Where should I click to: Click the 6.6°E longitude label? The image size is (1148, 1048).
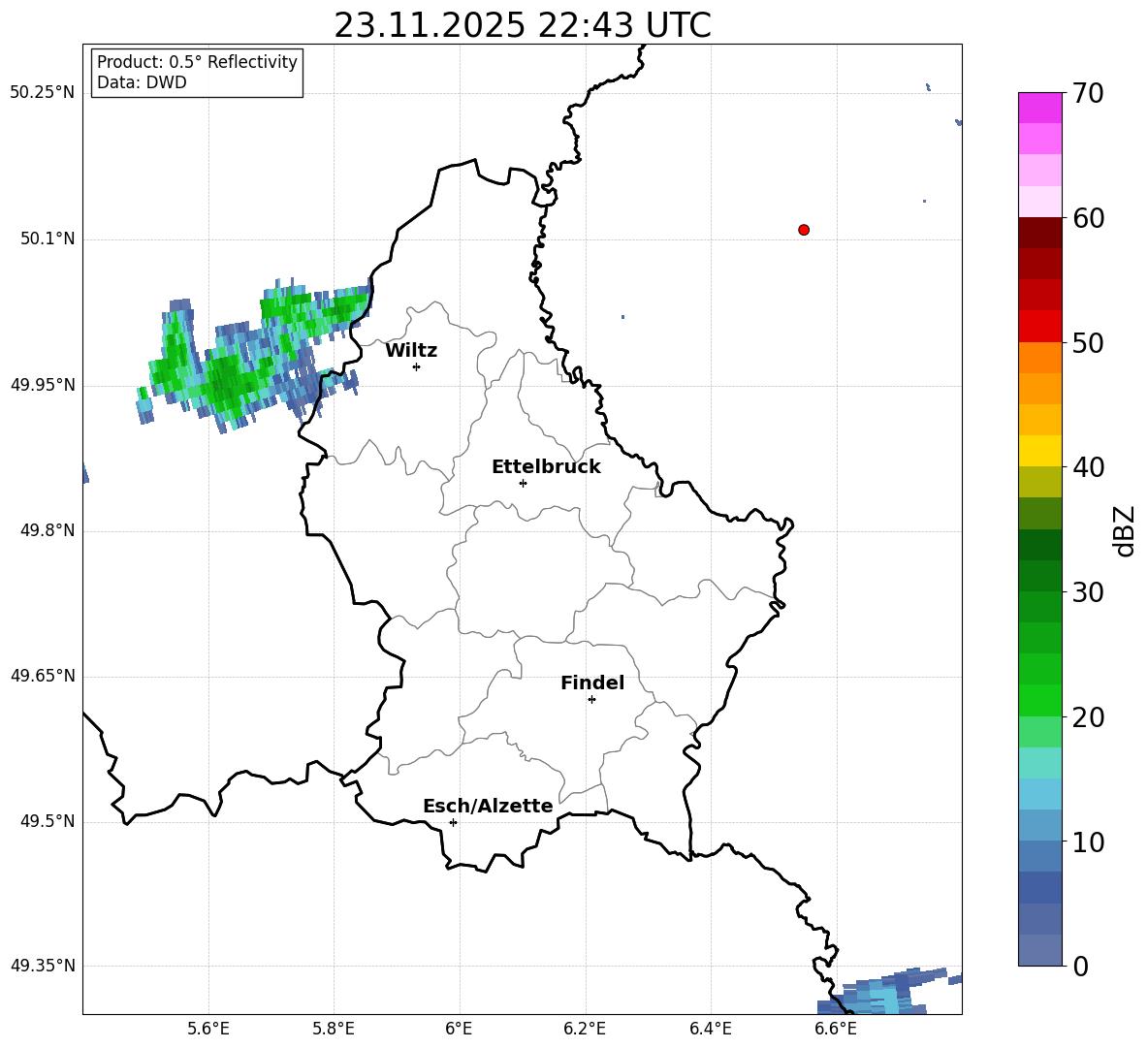(x=836, y=1029)
